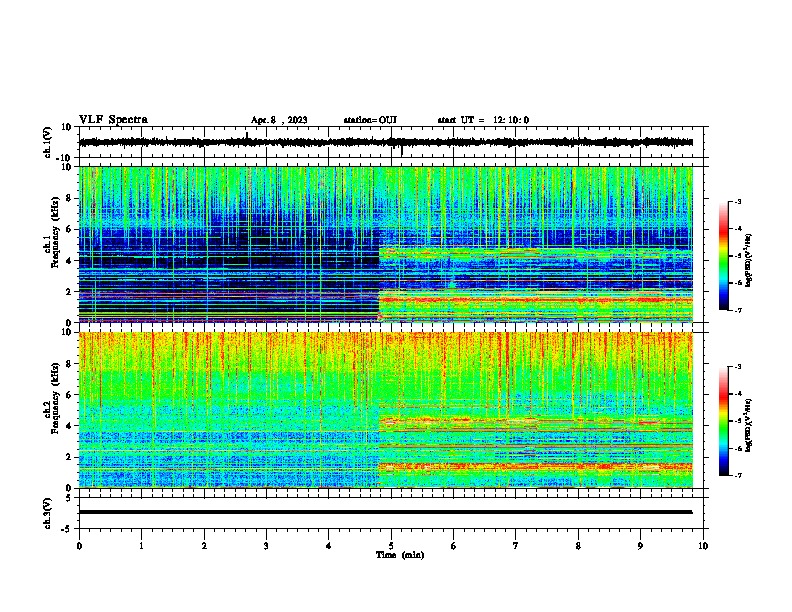This screenshot has height=612, width=792.
Task: Click the "start UT = 12:10:0" text
Action: coord(483,120)
